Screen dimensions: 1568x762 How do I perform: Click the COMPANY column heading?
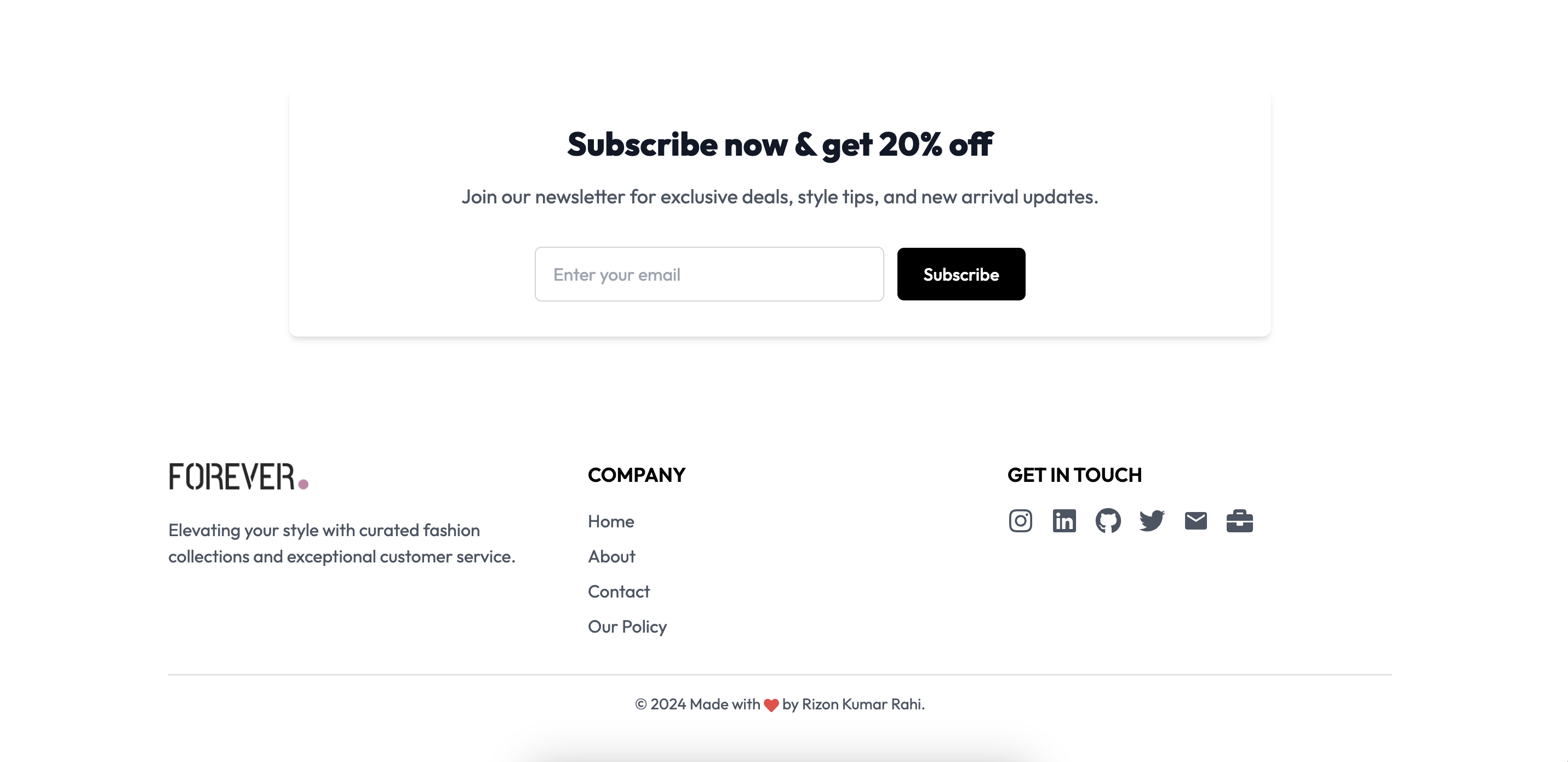point(636,475)
